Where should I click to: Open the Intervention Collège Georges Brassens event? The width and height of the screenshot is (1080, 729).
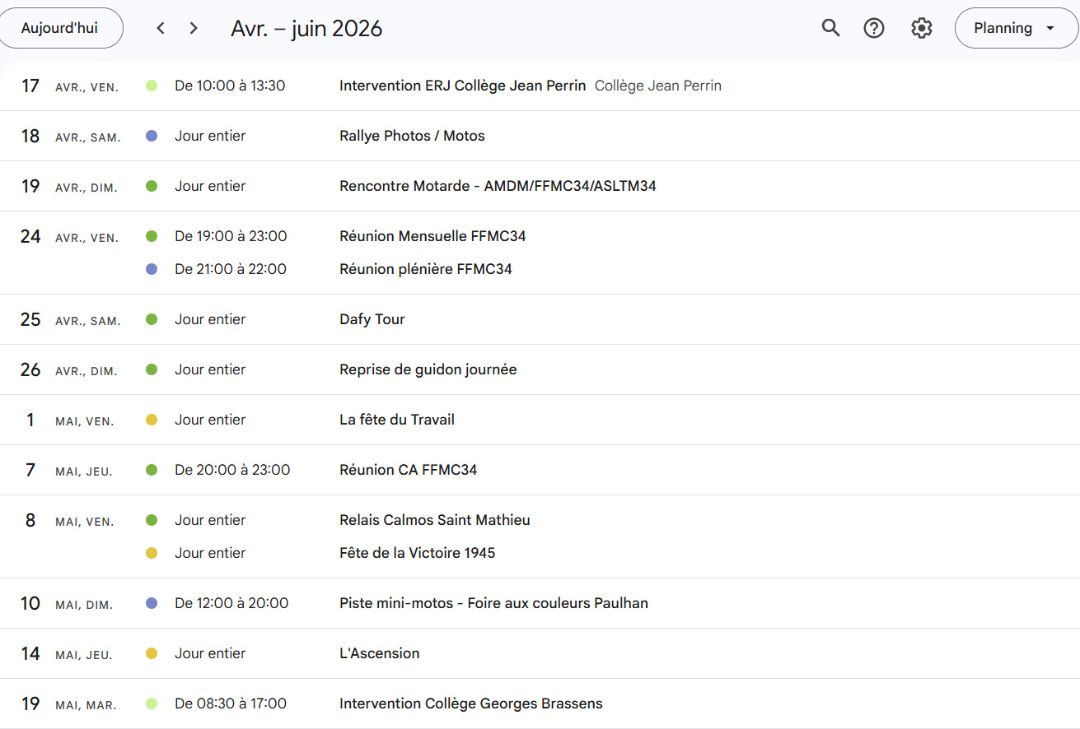coord(470,703)
